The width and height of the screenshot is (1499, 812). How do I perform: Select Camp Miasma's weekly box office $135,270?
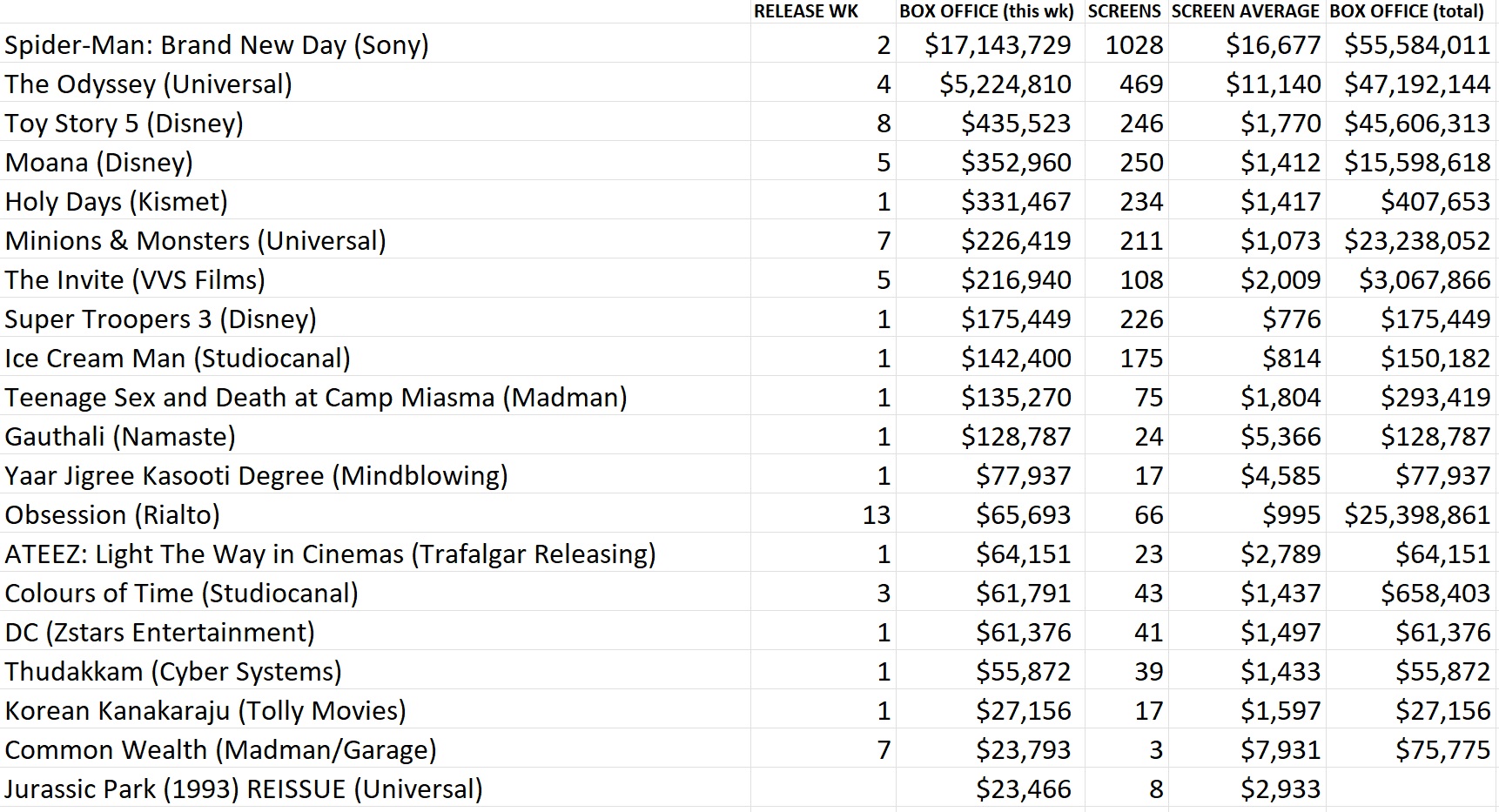click(1016, 398)
